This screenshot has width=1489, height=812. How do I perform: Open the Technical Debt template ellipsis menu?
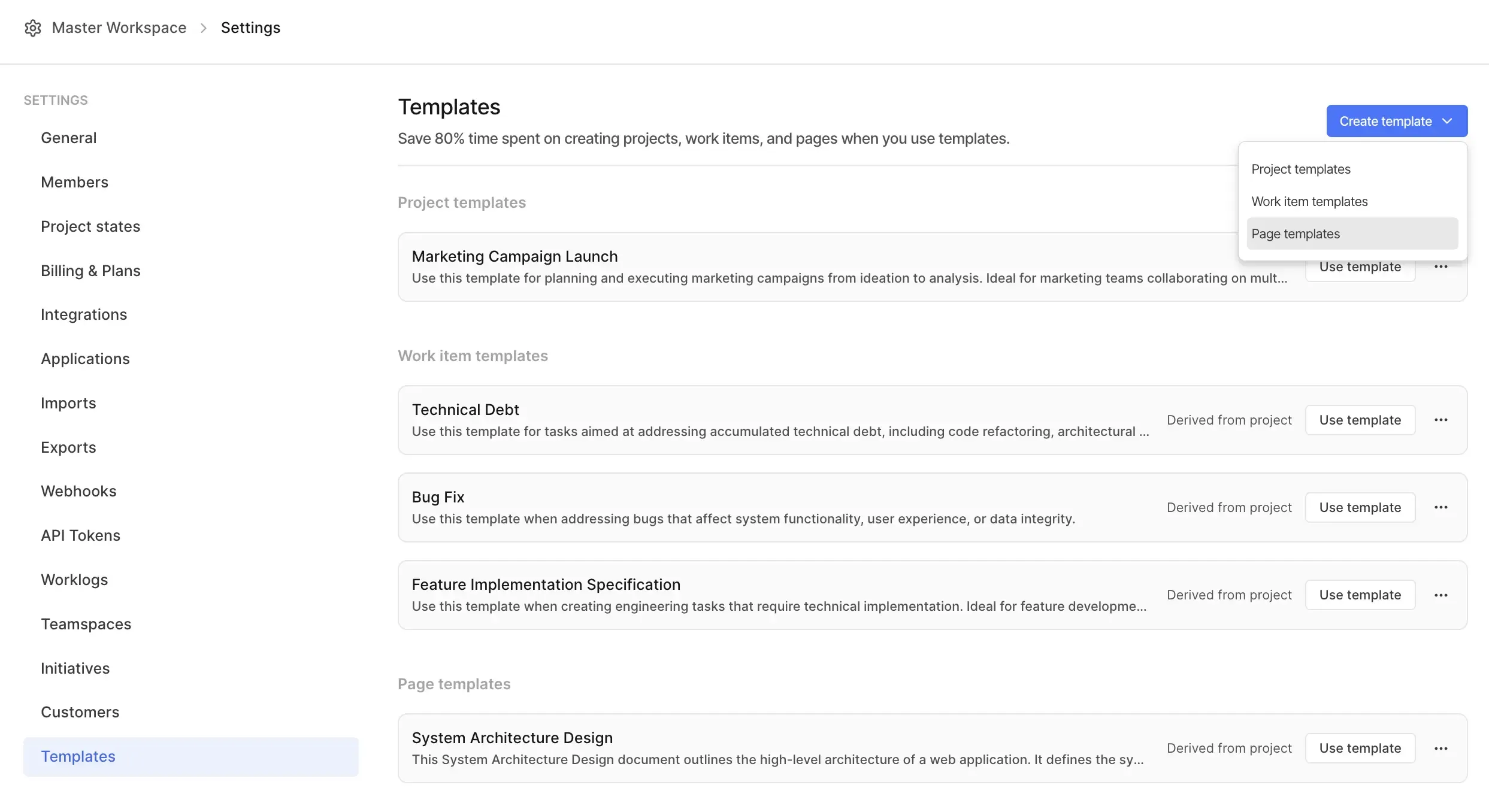click(1441, 420)
